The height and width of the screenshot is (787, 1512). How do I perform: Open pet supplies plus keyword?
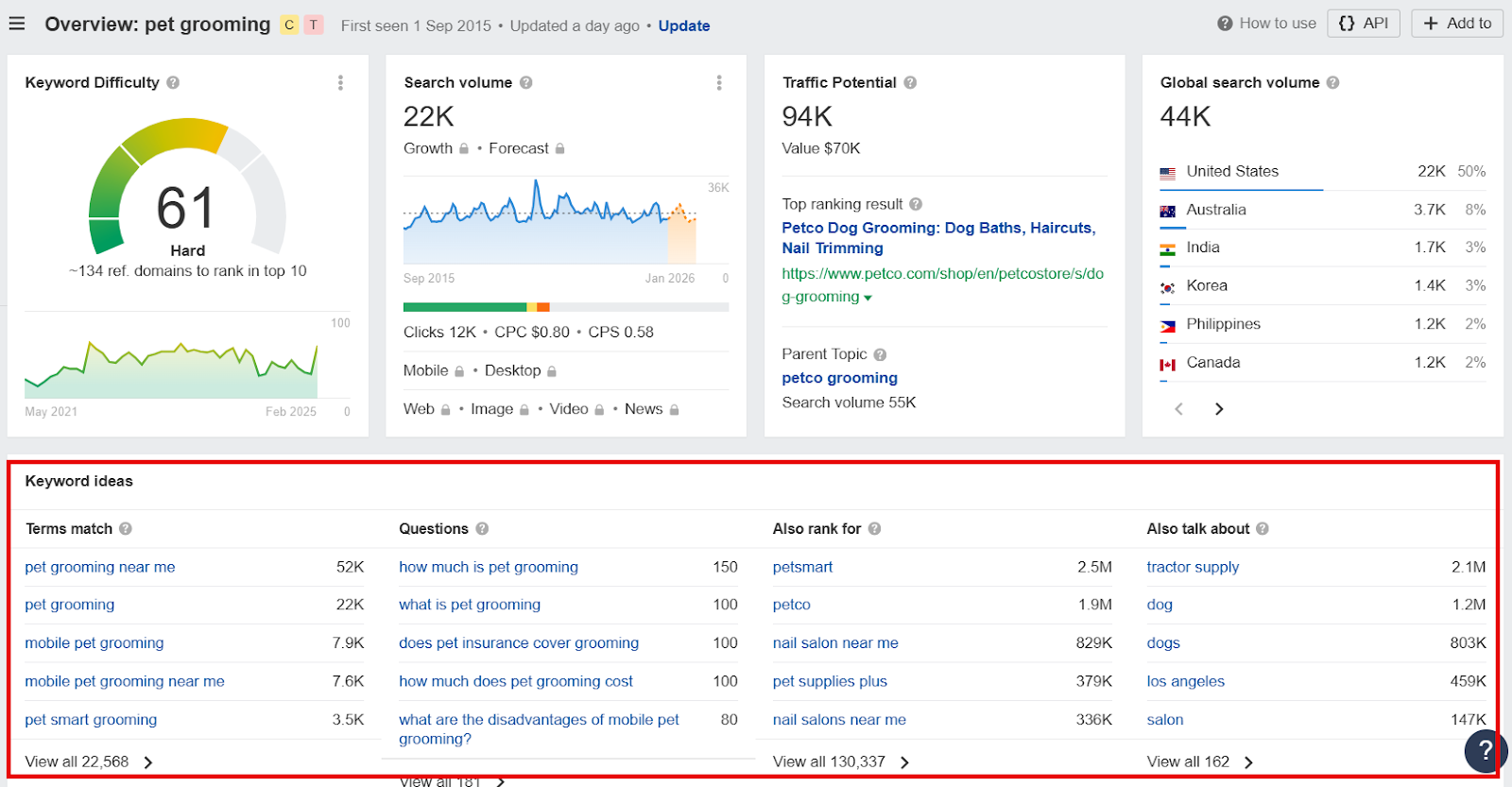click(830, 681)
